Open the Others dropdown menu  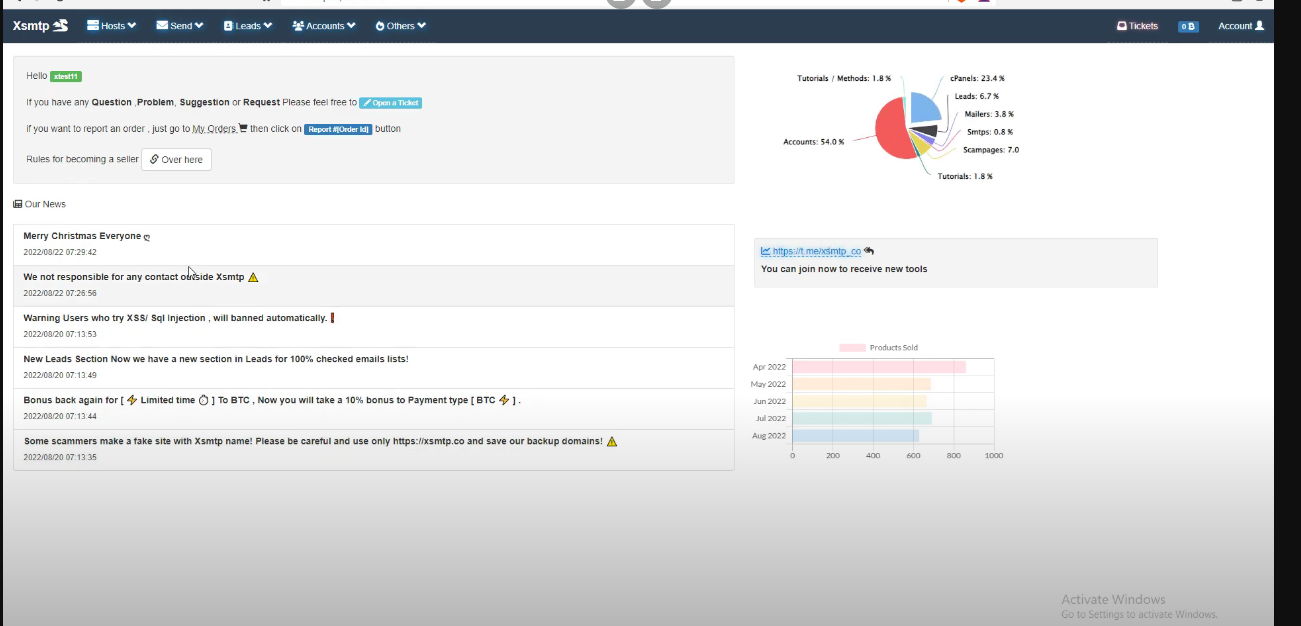pos(401,26)
